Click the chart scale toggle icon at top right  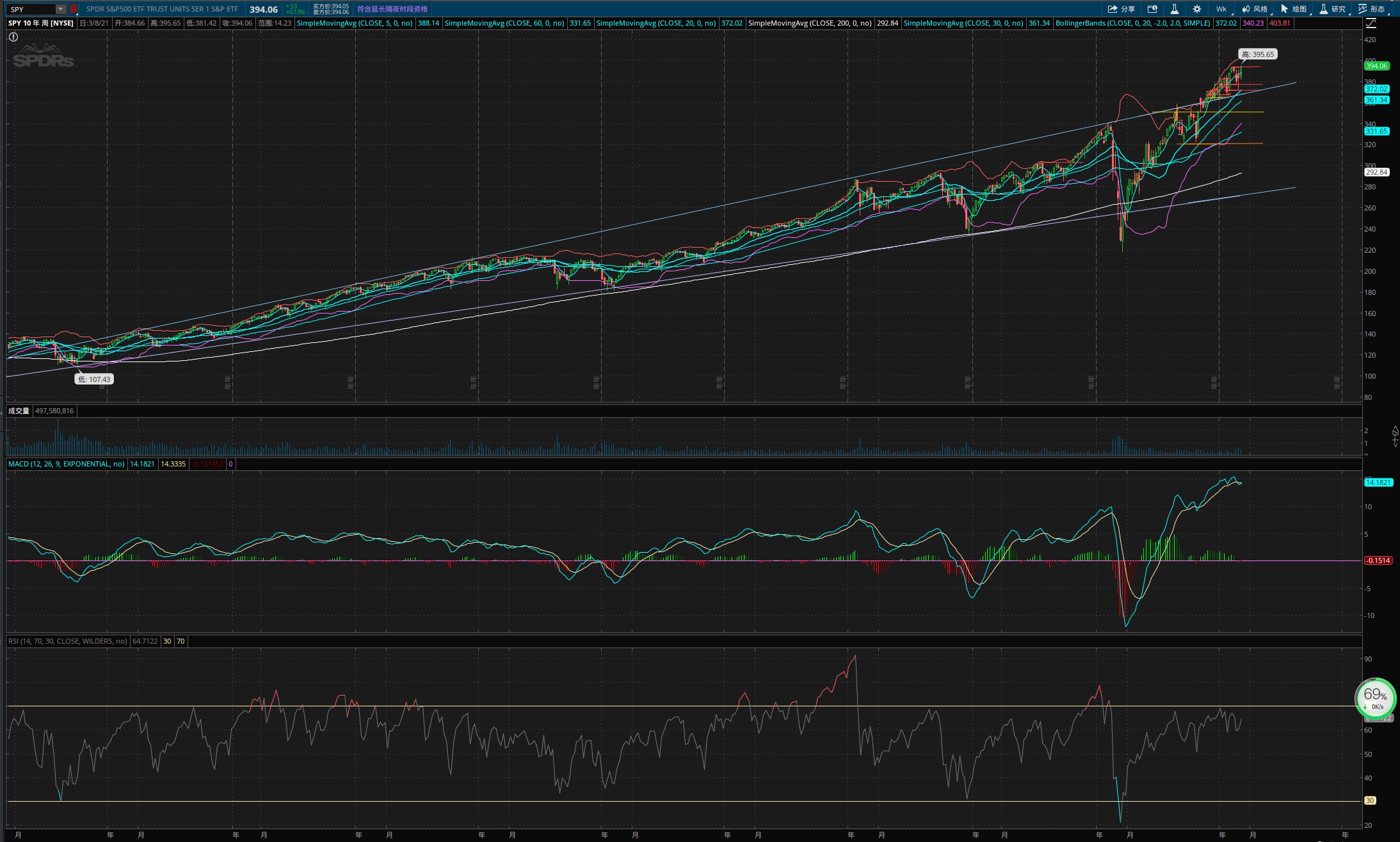[x=1371, y=23]
